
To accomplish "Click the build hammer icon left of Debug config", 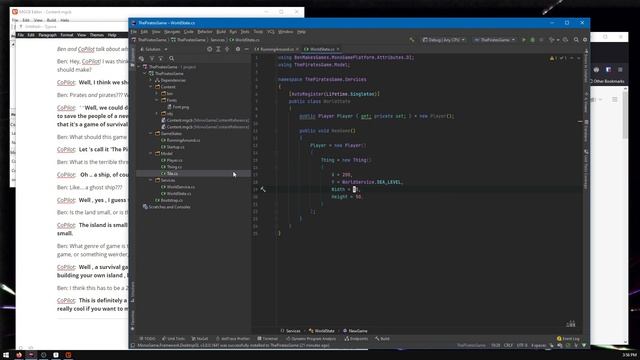I will tap(412, 40).
